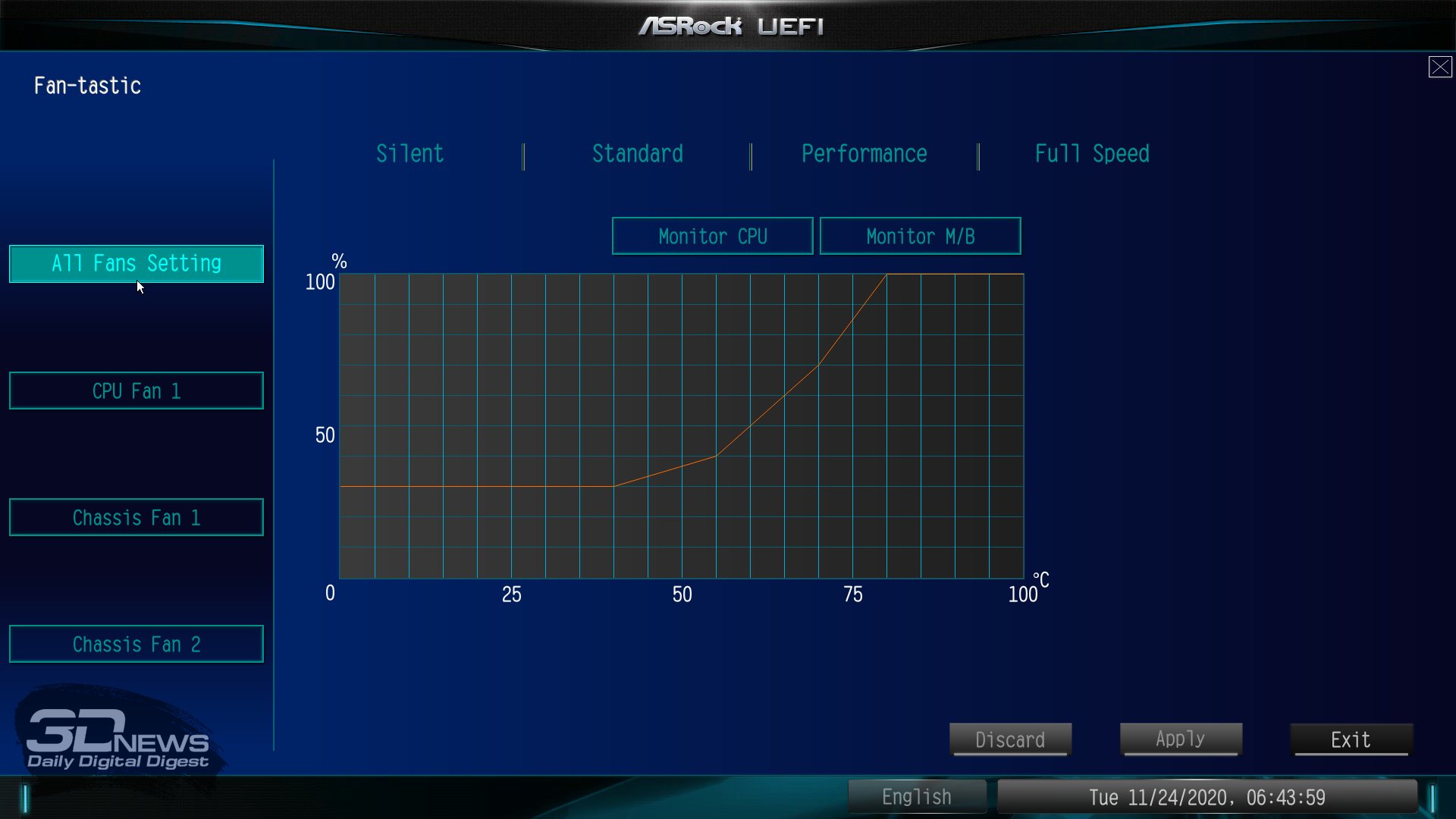Click the ASRock UEFI logo
Image resolution: width=1456 pixels, height=819 pixels.
(x=731, y=27)
